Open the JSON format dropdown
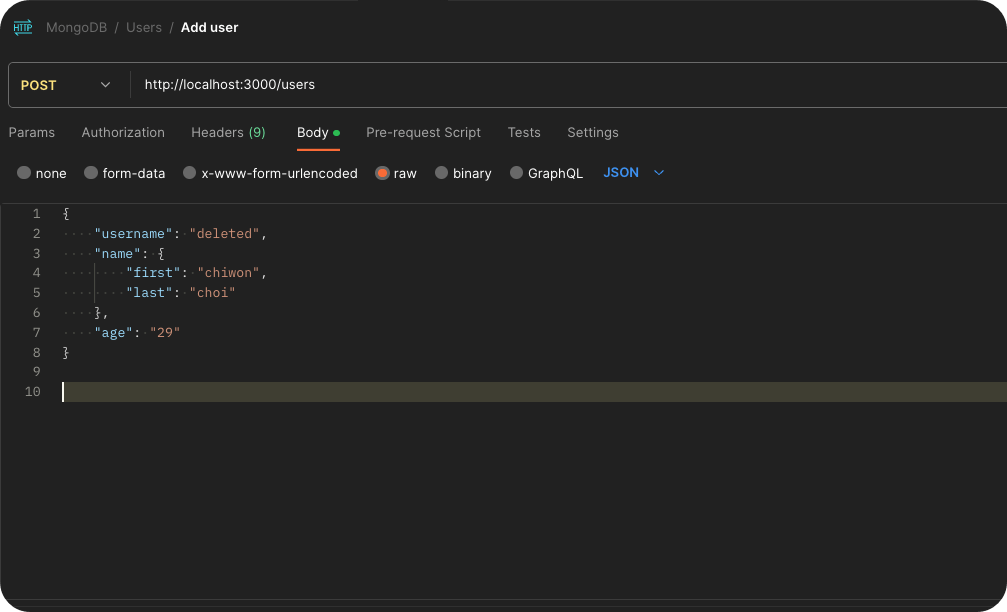This screenshot has height=612, width=1007. [x=633, y=173]
